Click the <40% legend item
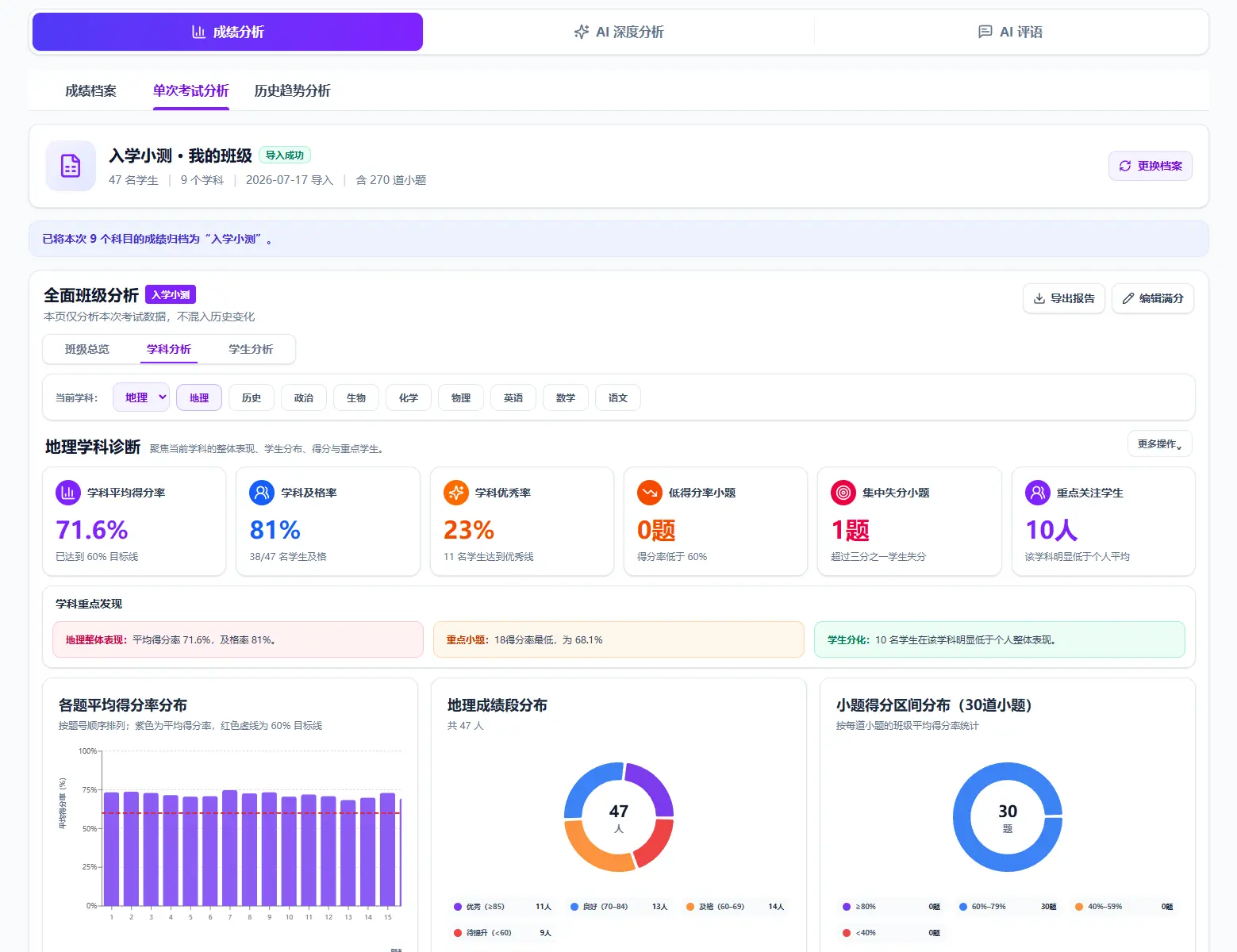 [892, 933]
